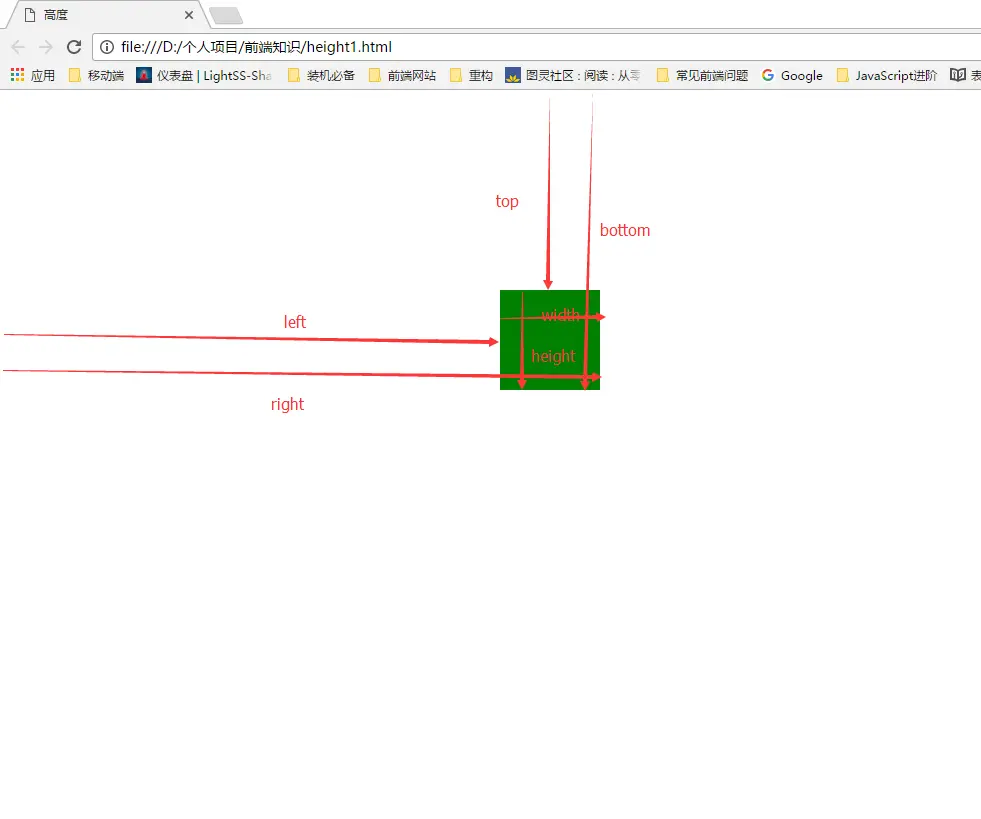Click the Google logo favicon in bookmarks

pos(768,75)
